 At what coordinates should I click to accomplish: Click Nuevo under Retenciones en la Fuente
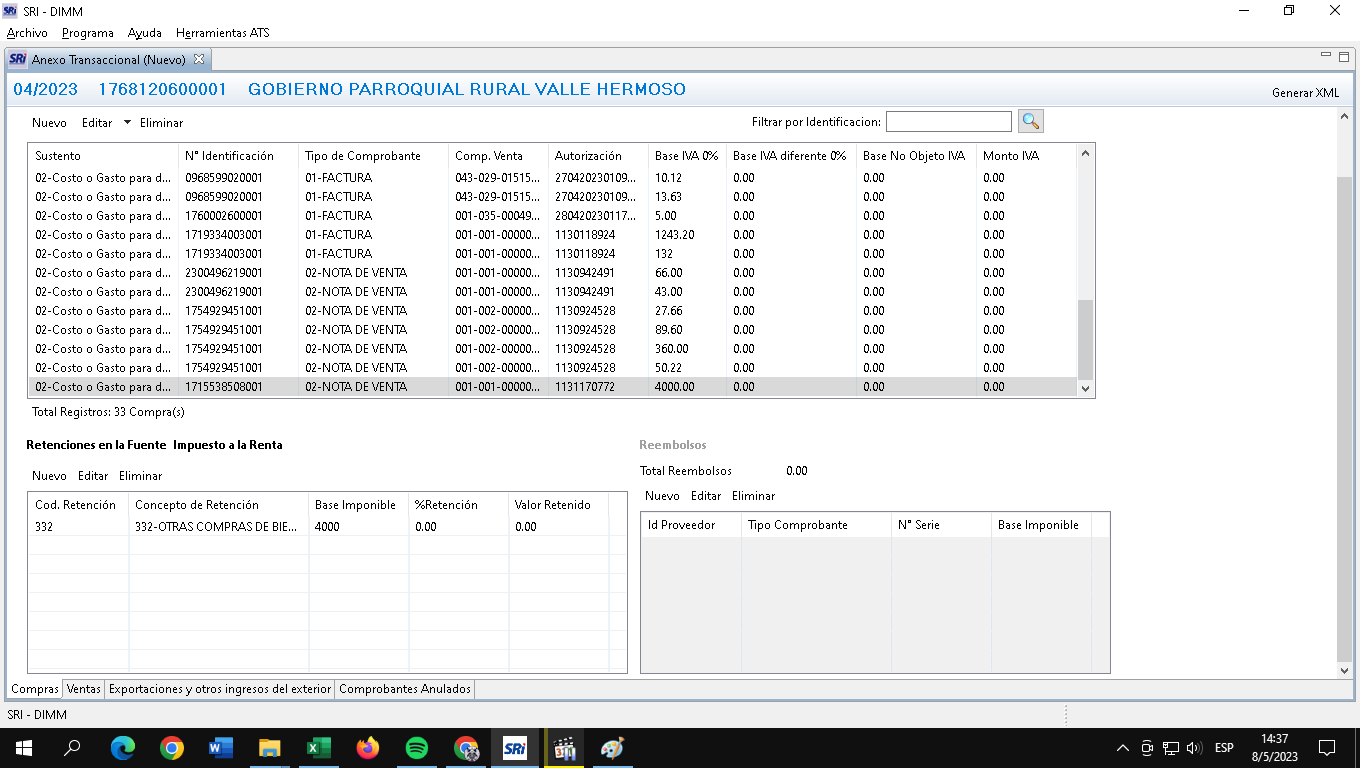click(x=49, y=476)
